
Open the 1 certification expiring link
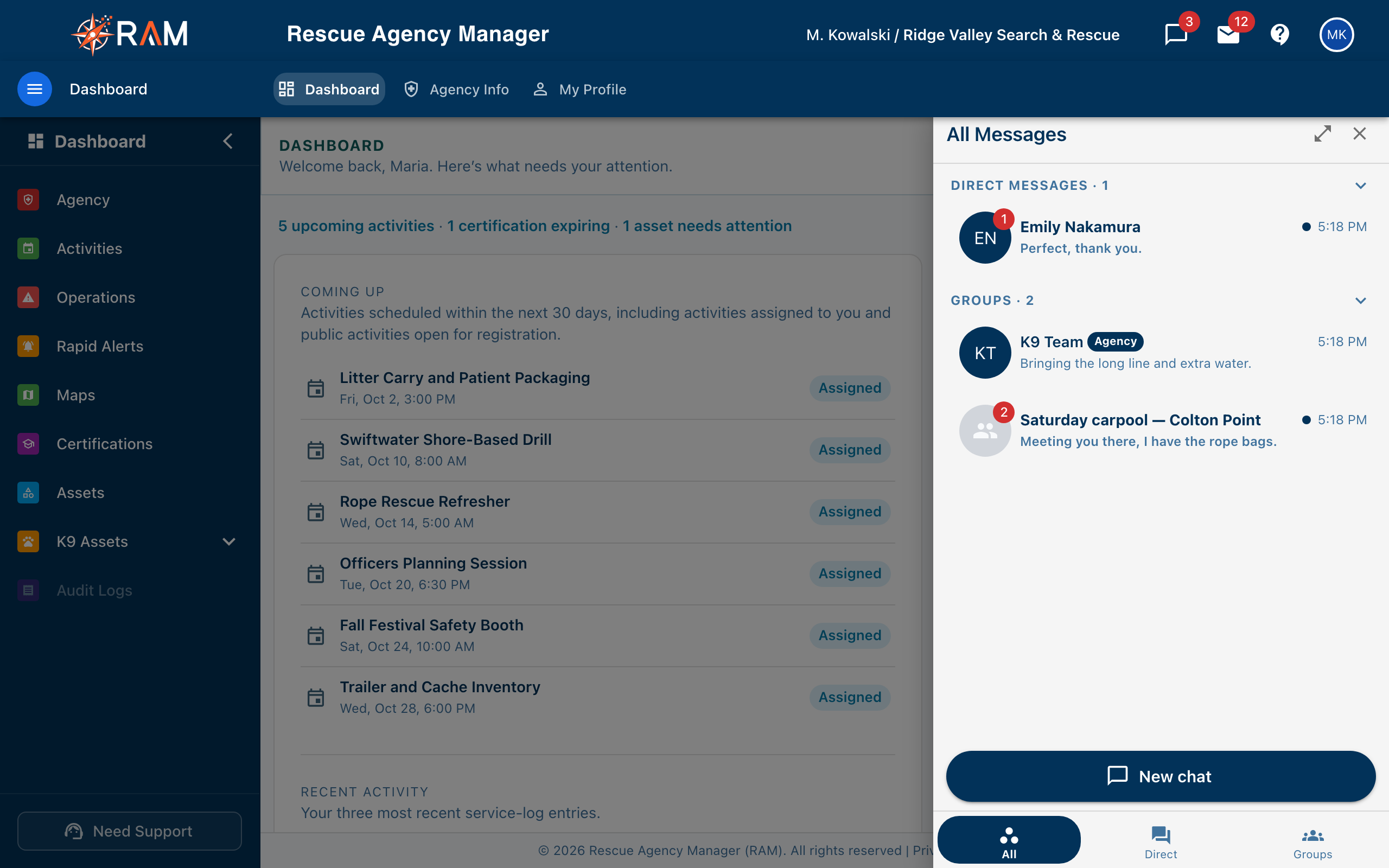528,226
